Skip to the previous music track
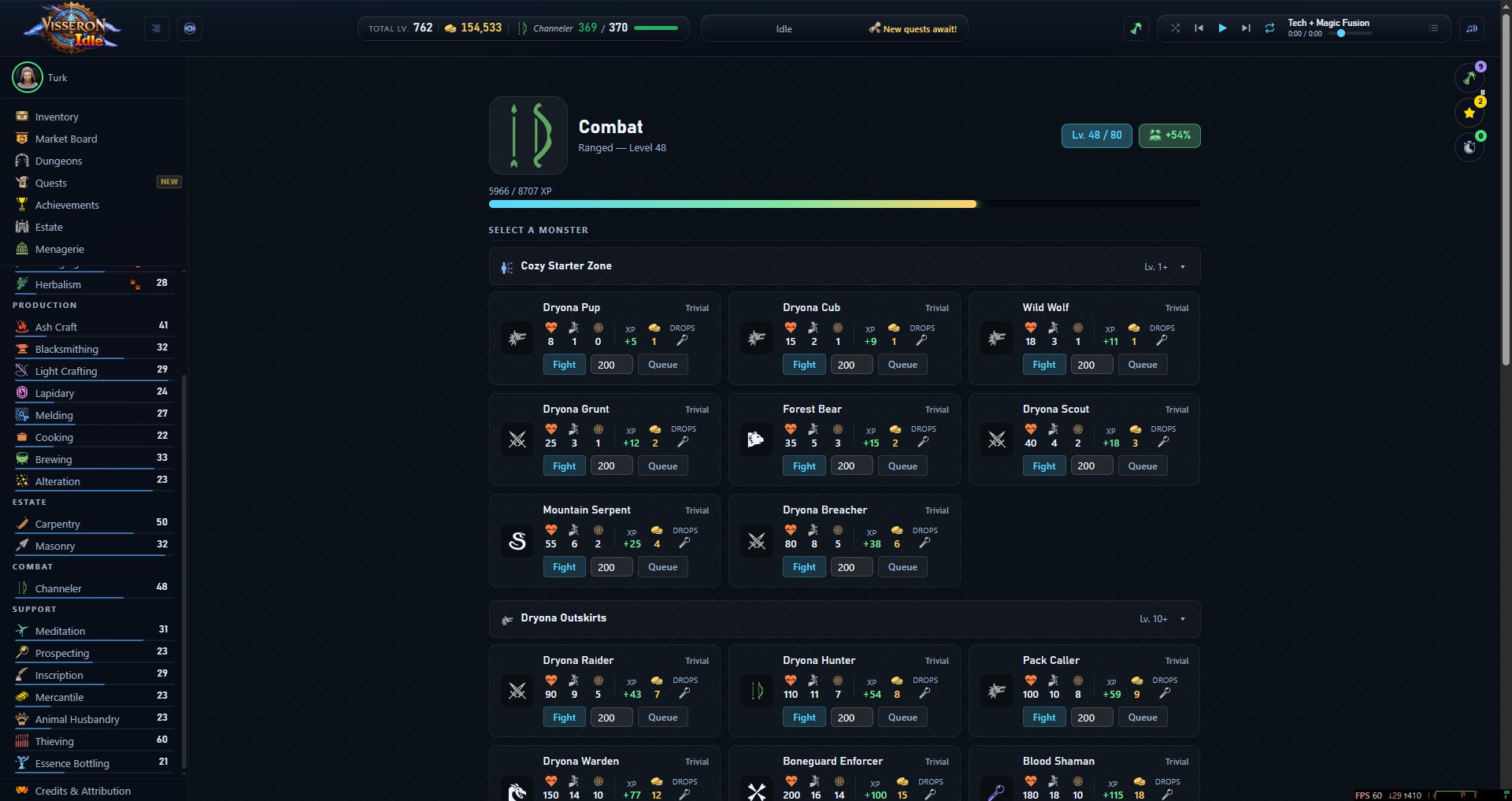1512x801 pixels. [1199, 28]
